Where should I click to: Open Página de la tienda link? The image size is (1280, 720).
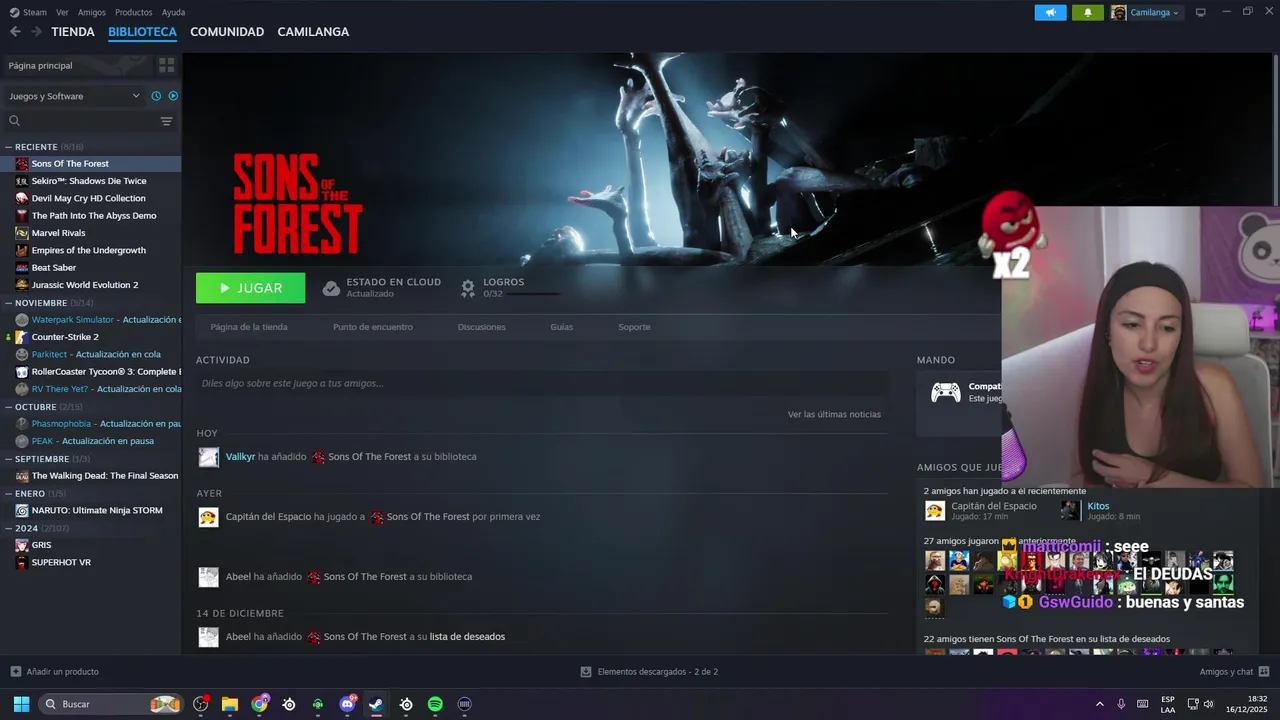click(249, 327)
